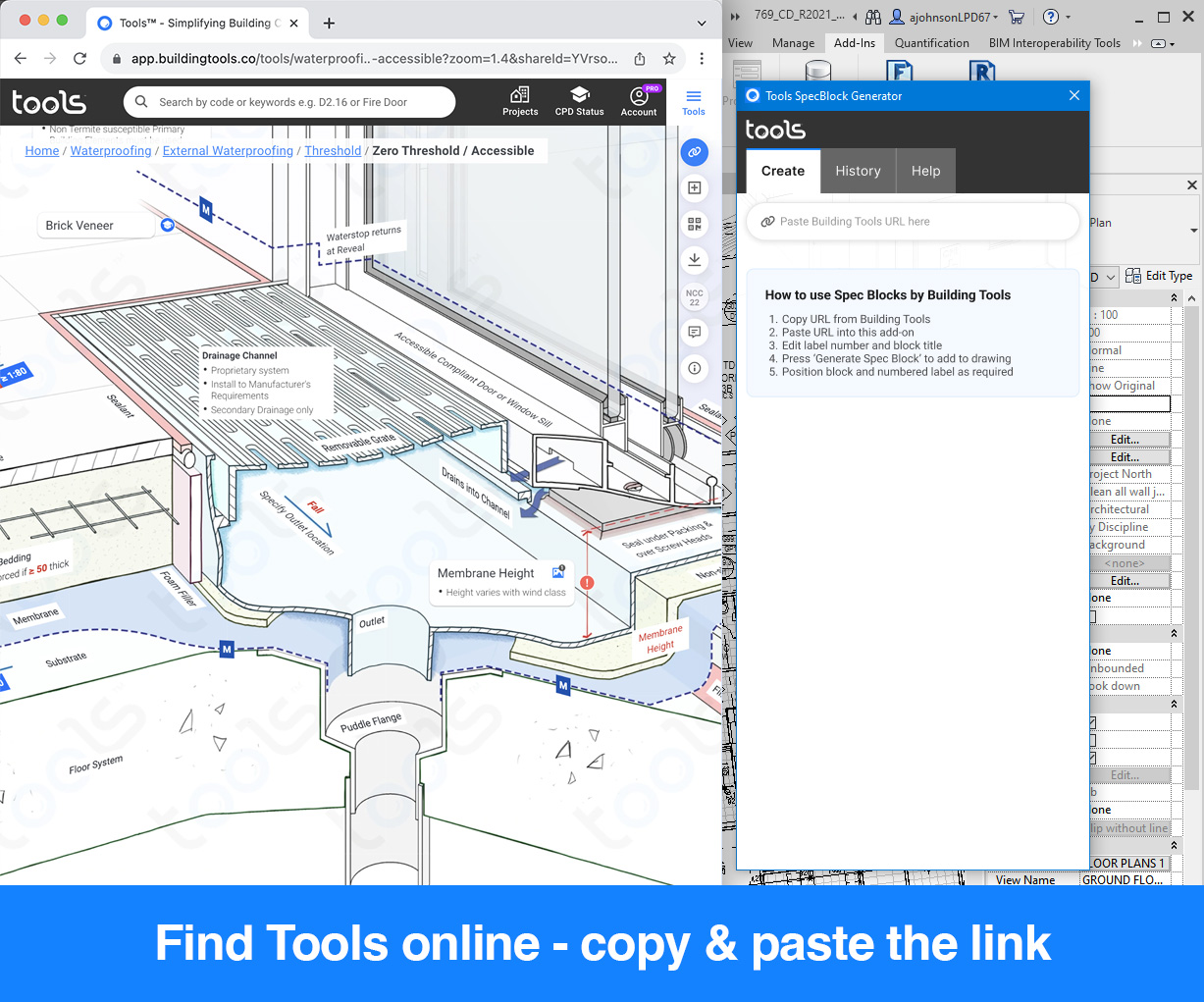1204x1002 pixels.
Task: Click the image icon on Membrane Height label
Action: tap(558, 572)
